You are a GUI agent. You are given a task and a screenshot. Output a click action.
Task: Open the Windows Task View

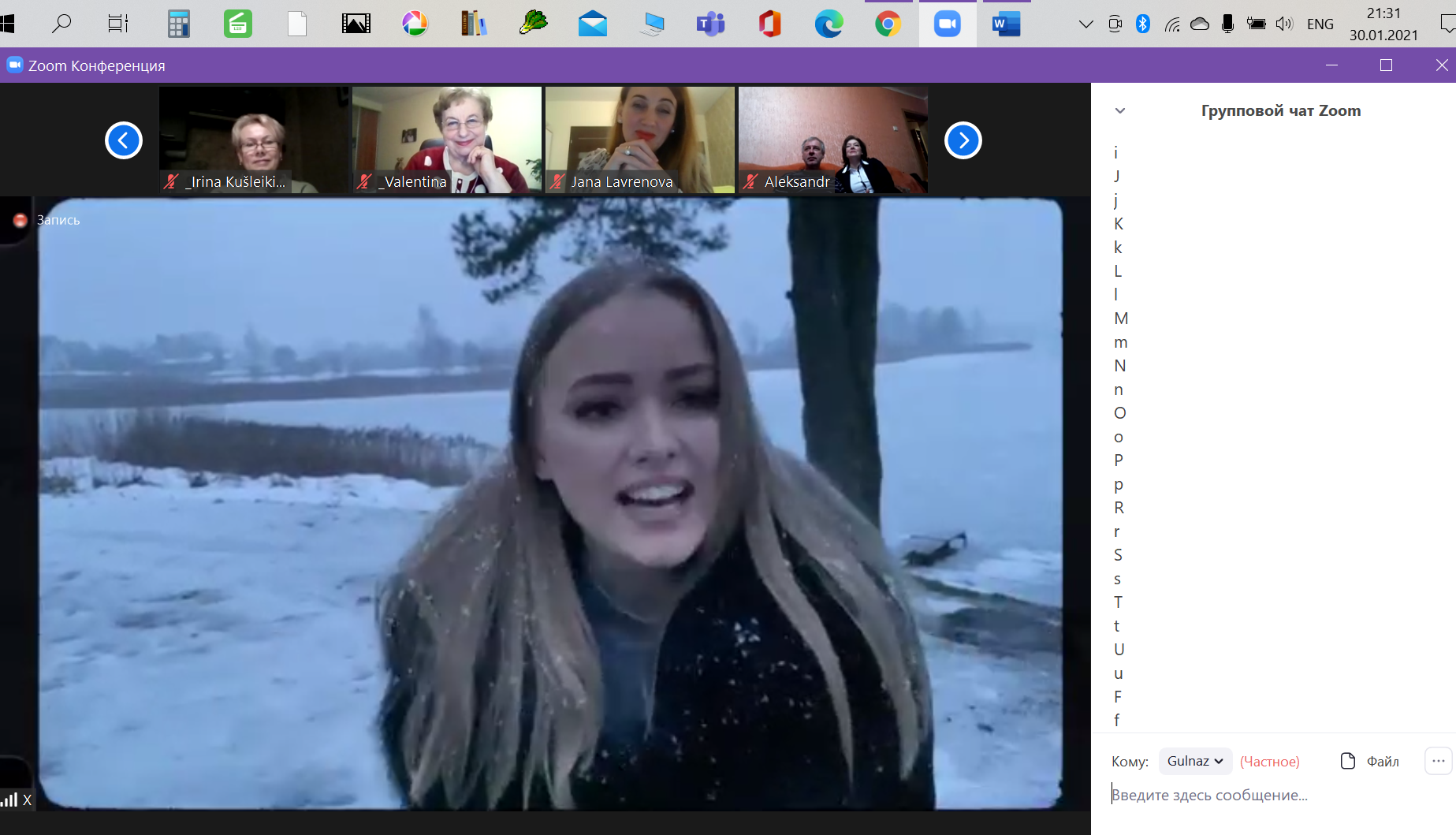pyautogui.click(x=118, y=24)
